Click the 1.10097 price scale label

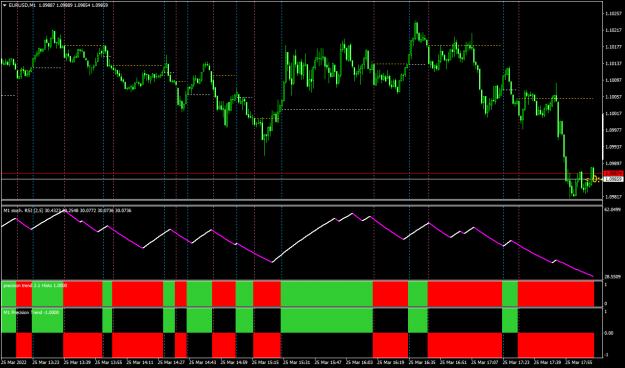614,80
